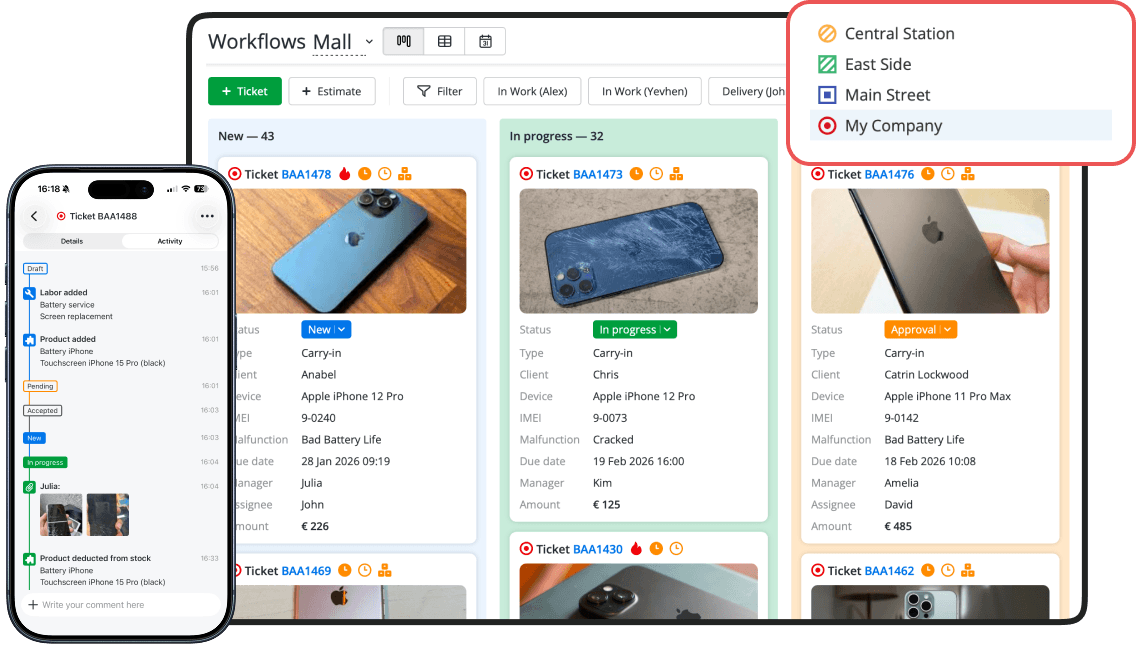Apply the In Work (Yevhen) filter
The image size is (1136, 648).
coord(645,91)
